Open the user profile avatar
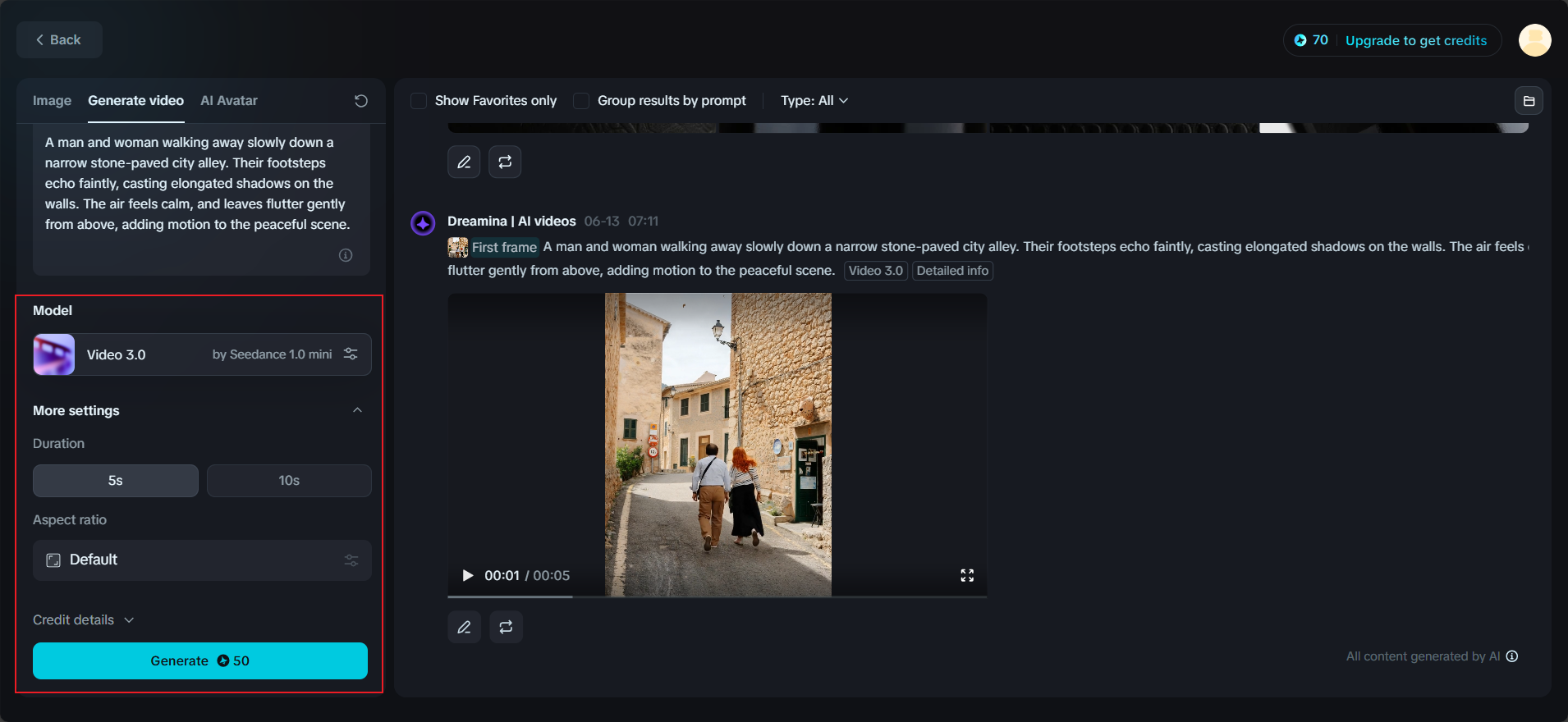 tap(1534, 40)
